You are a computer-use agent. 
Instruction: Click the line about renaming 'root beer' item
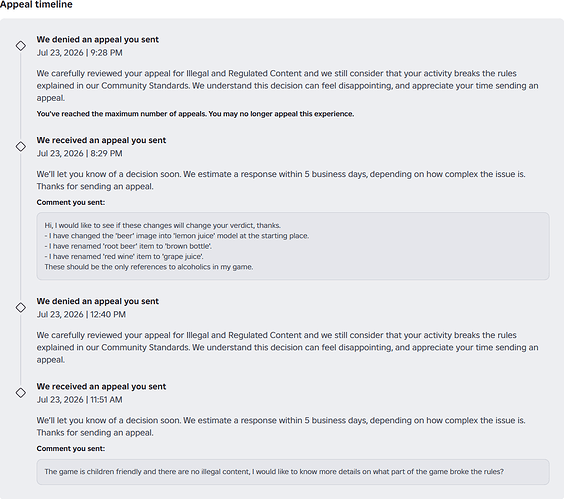(x=128, y=246)
